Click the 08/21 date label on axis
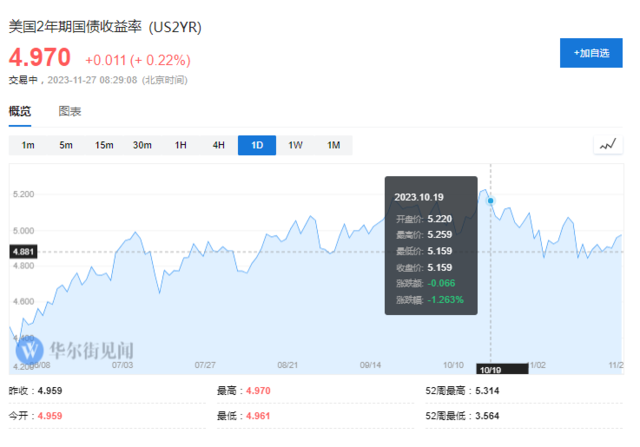 click(287, 365)
